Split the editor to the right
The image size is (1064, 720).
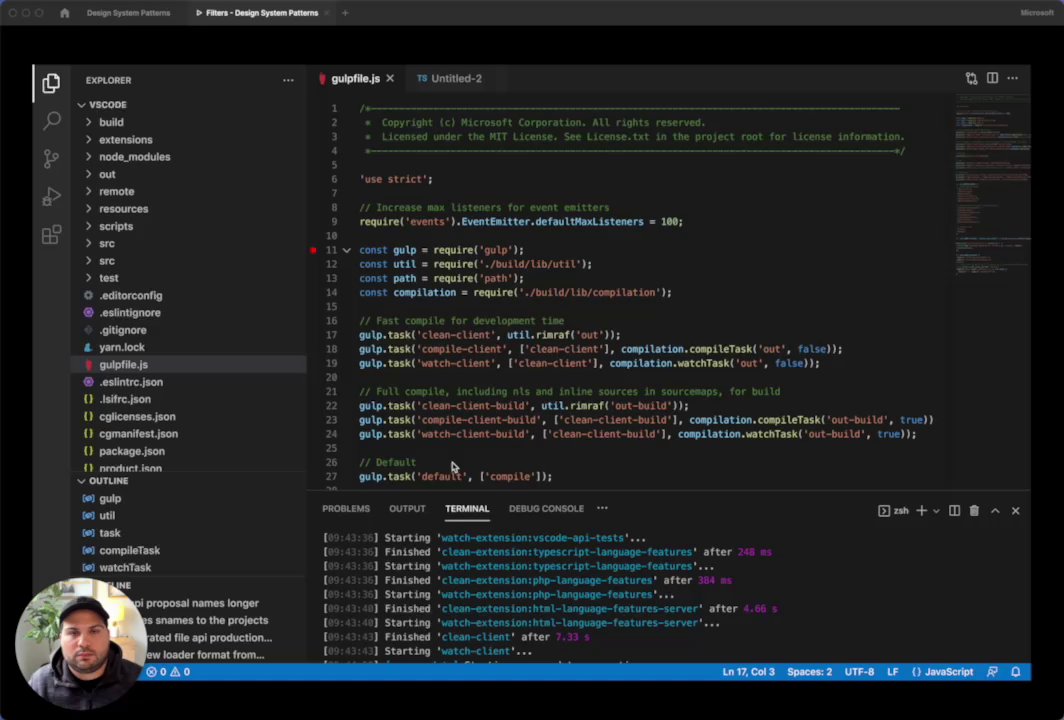pyautogui.click(x=992, y=79)
